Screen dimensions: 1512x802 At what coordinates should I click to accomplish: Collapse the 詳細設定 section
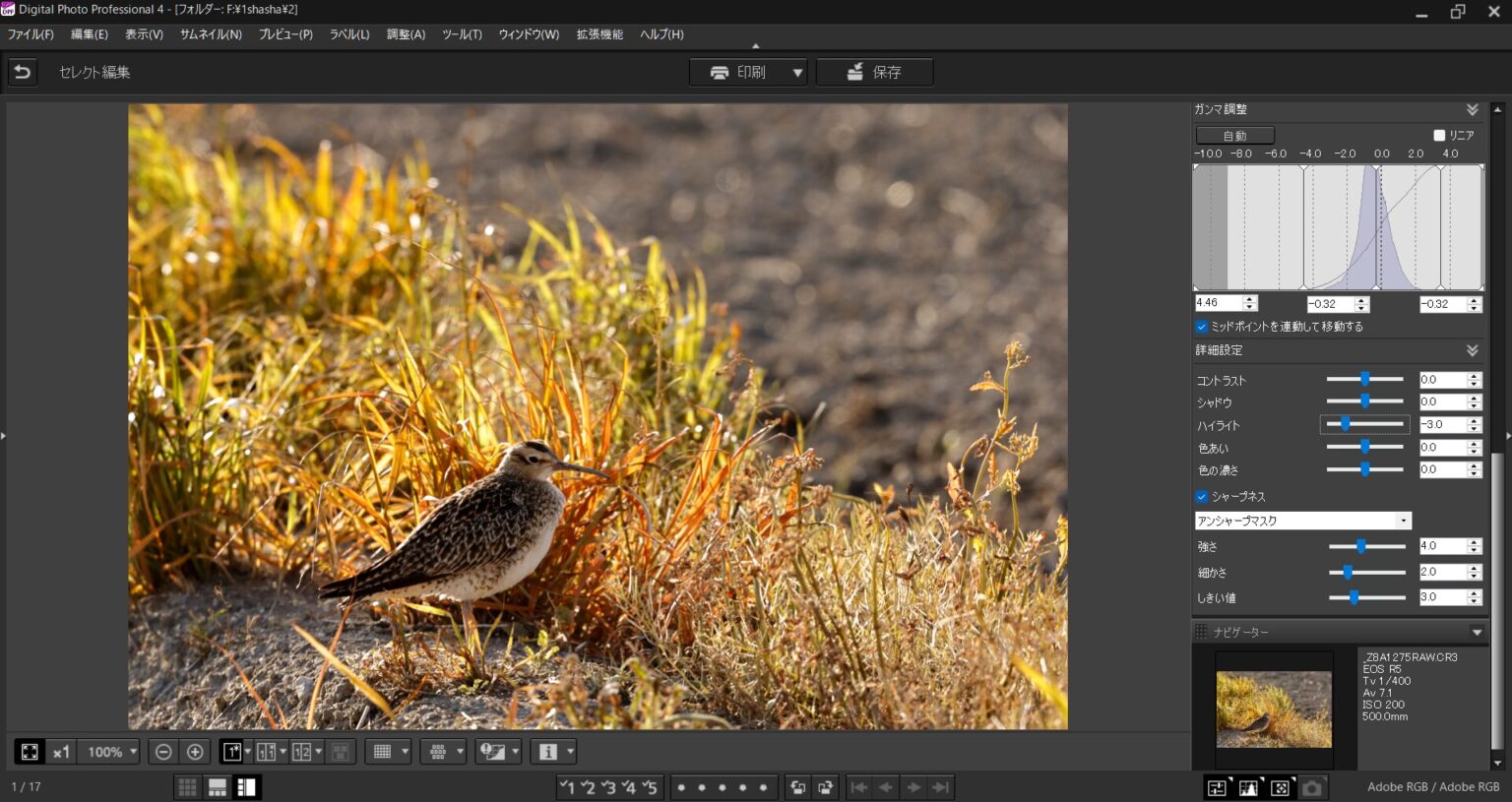[x=1472, y=350]
